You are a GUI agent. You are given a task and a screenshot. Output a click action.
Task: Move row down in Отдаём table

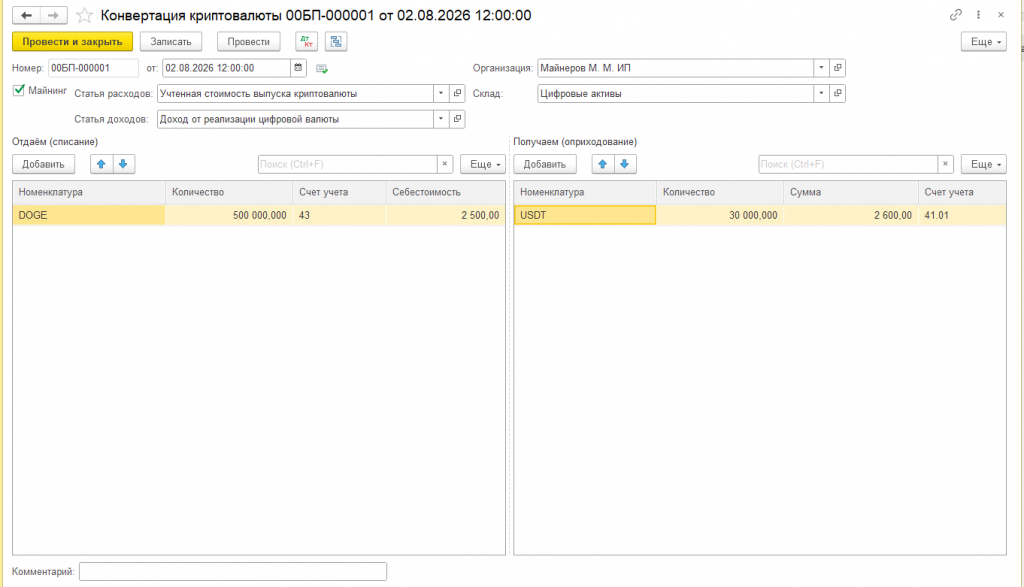(x=123, y=164)
